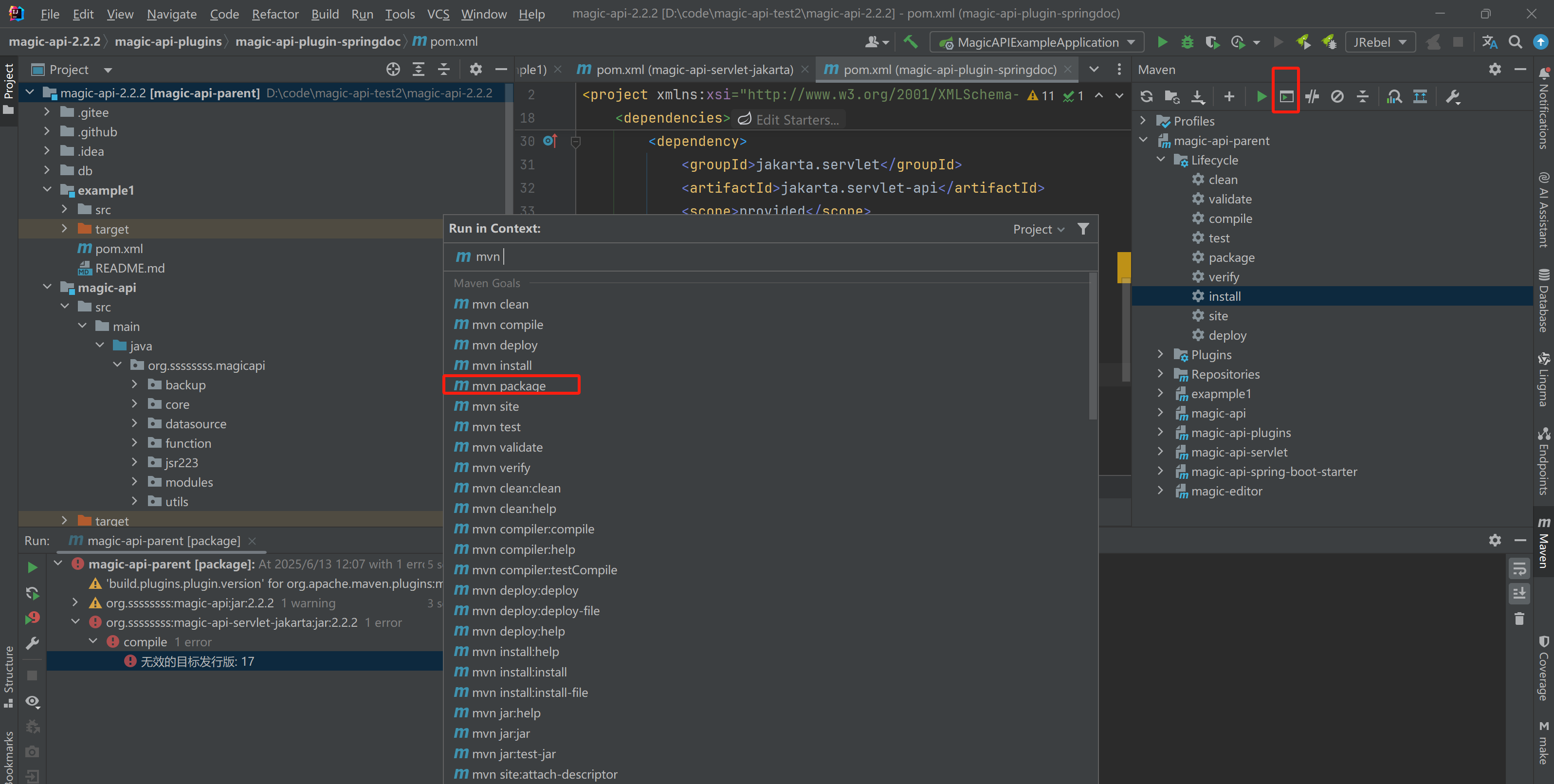Click Select Opened File crosshair icon in Project panel
Screen dimensions: 1554x784
393,70
